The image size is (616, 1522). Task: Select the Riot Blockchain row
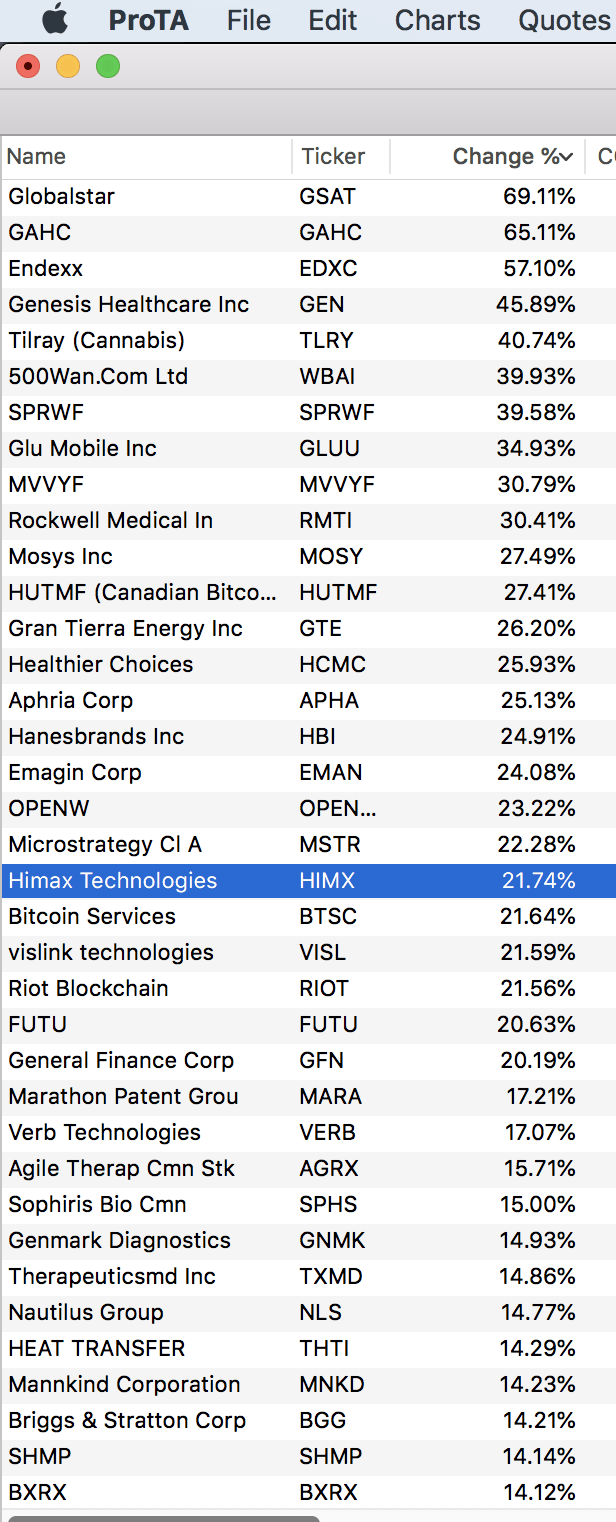(x=308, y=989)
